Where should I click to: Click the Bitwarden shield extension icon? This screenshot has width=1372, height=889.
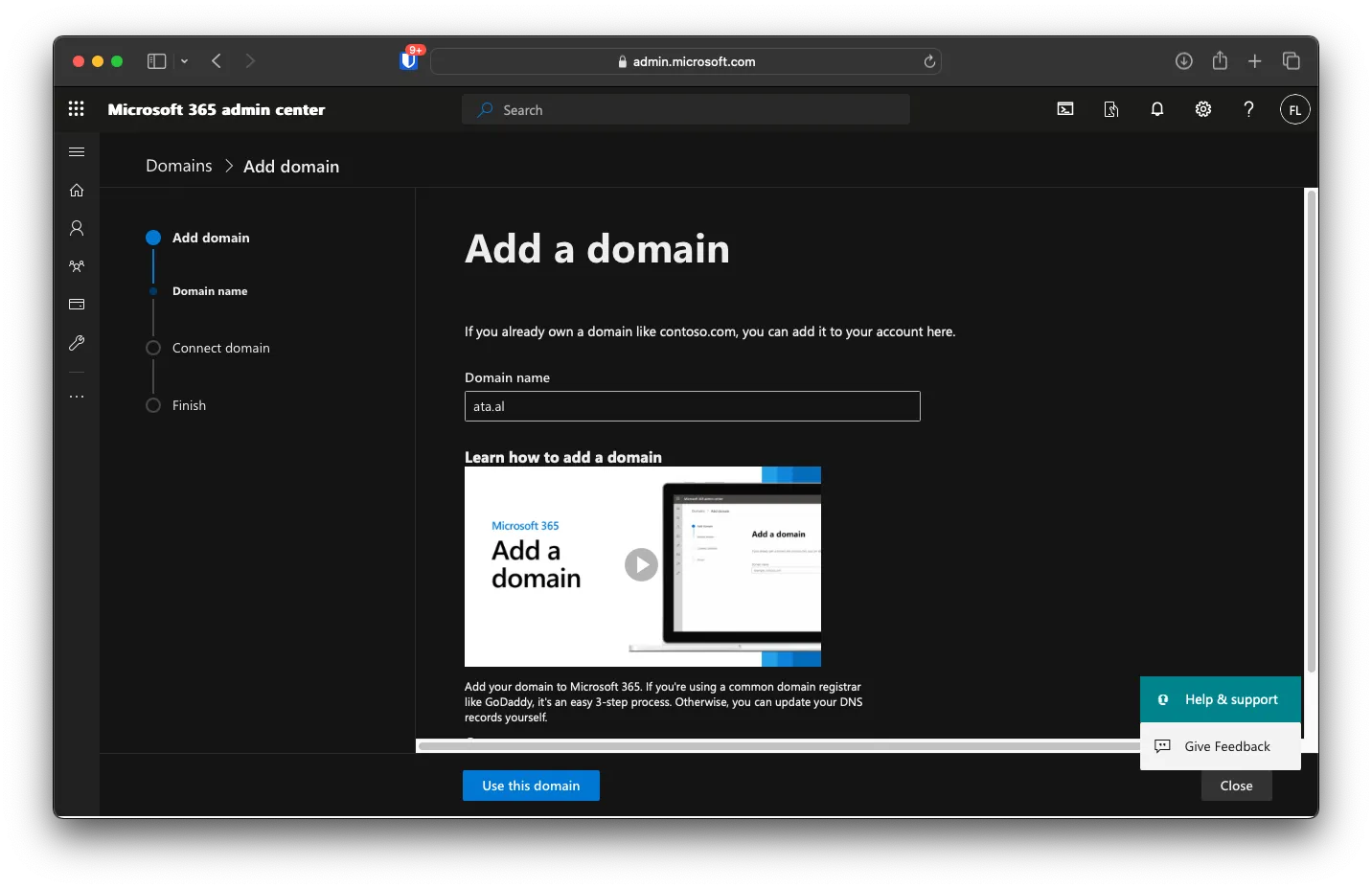[x=409, y=60]
